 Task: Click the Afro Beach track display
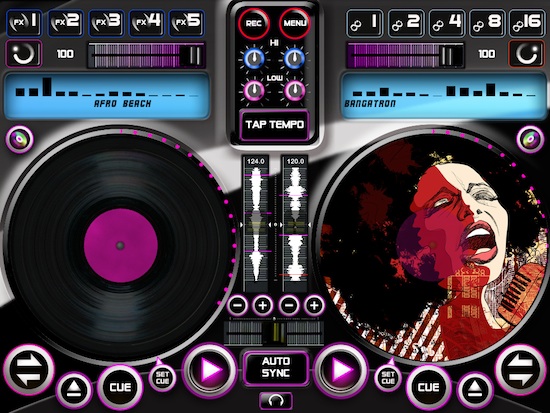coord(106,95)
